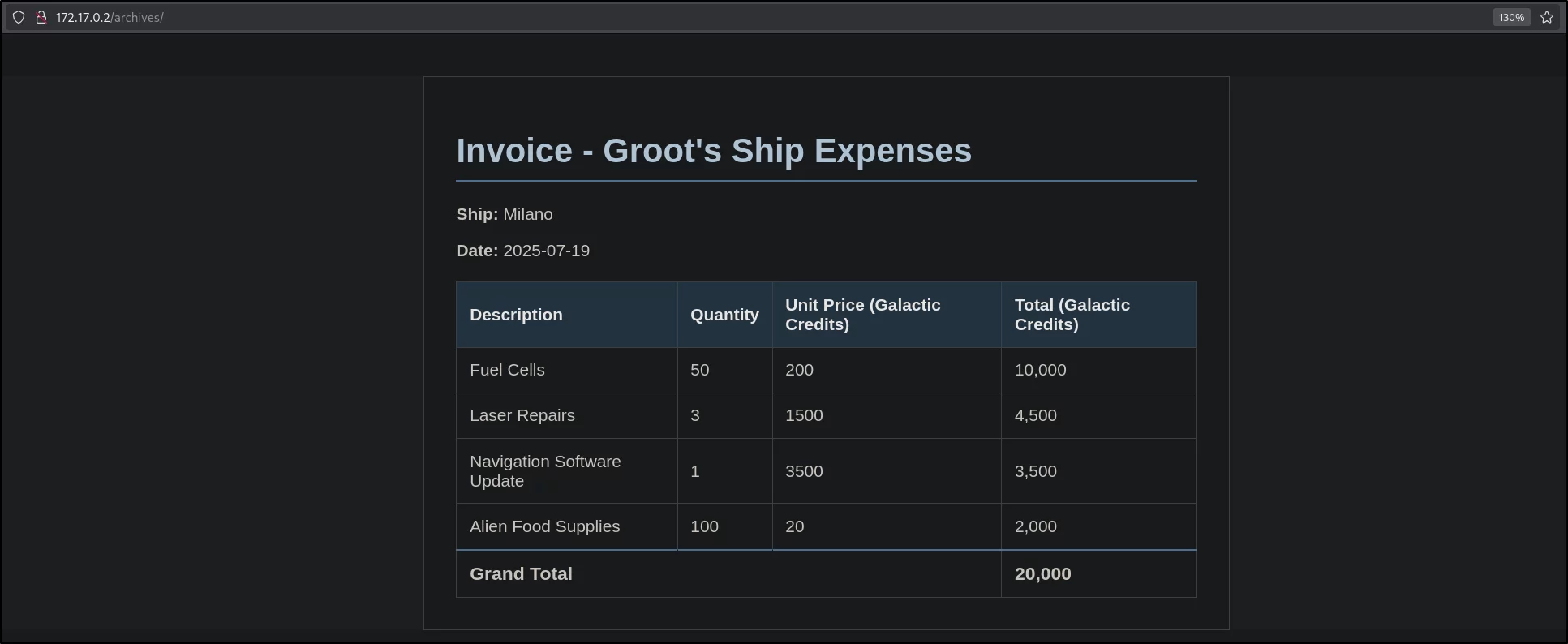Select the Unit Price column header
1568x644 pixels.
point(887,315)
